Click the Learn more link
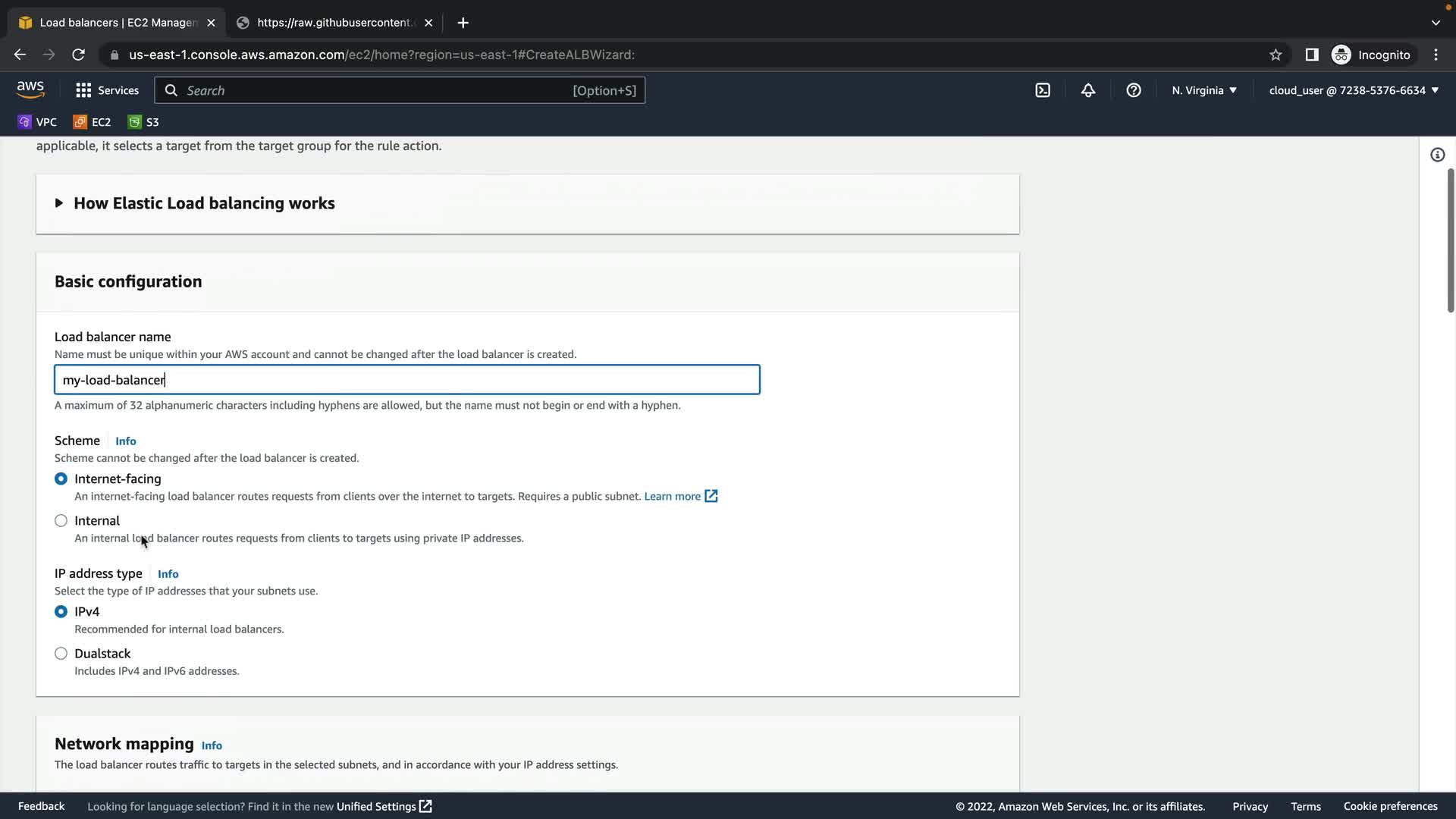This screenshot has width=1456, height=819. (672, 497)
